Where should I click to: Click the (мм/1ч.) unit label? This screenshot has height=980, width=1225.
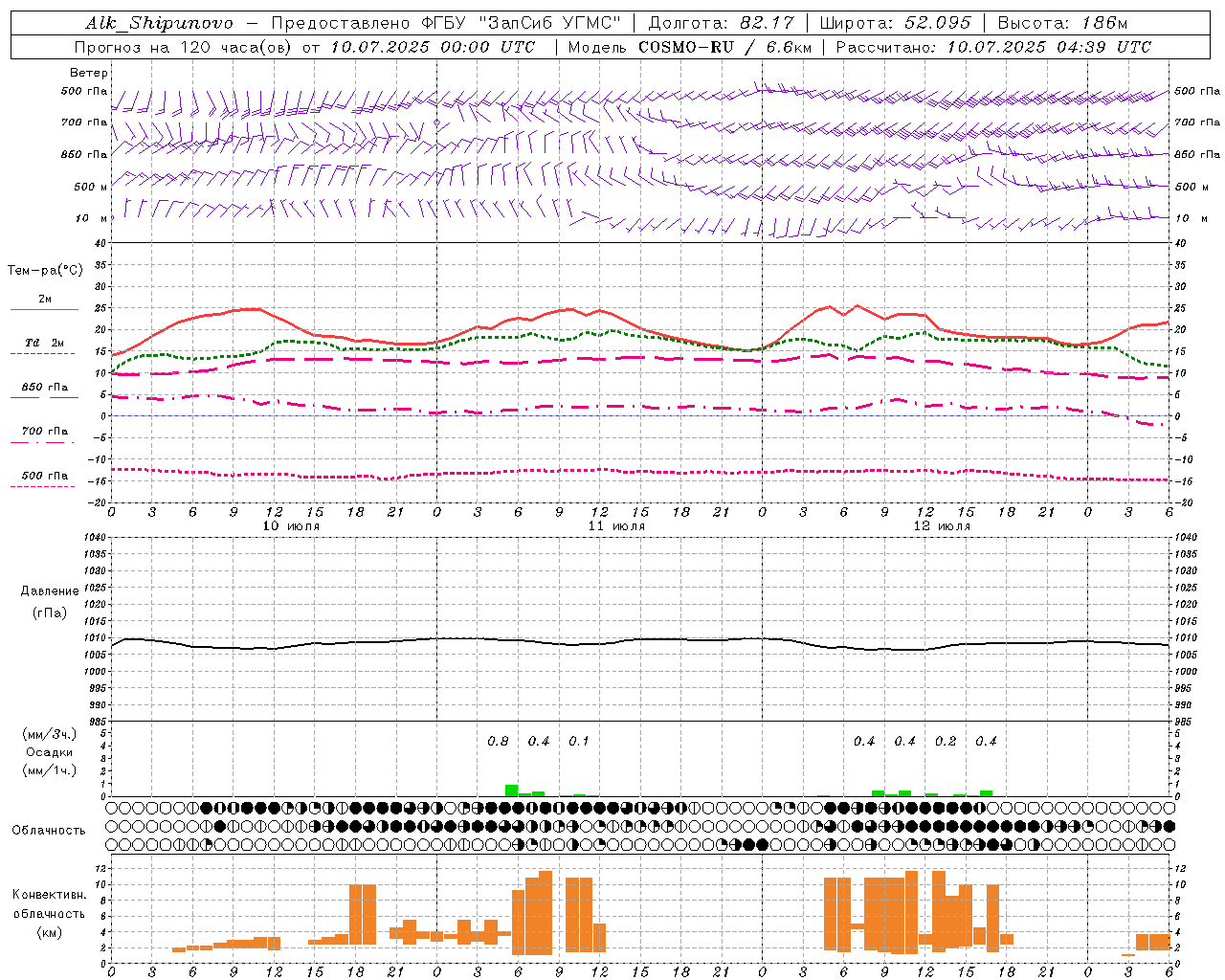[x=50, y=770]
